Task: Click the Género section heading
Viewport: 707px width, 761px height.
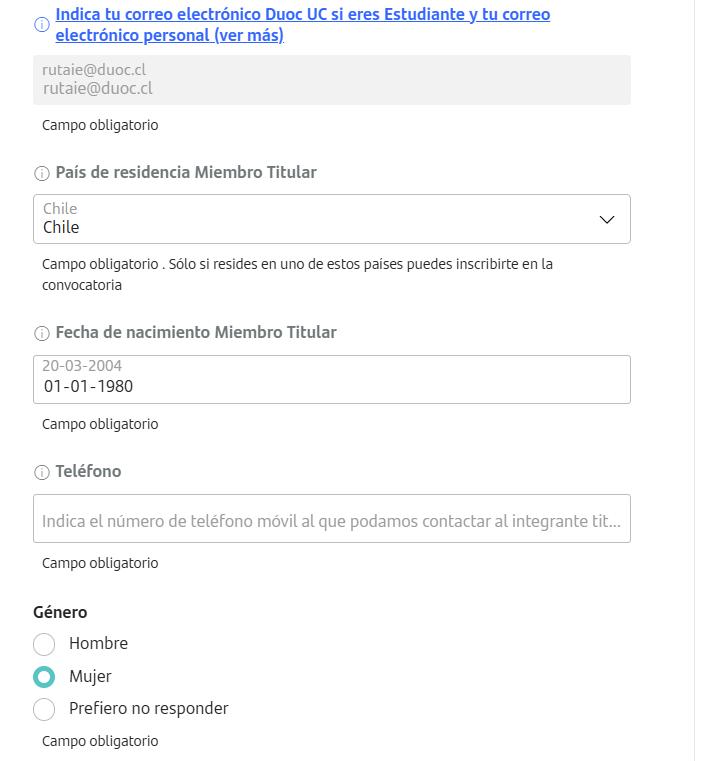Action: [60, 612]
